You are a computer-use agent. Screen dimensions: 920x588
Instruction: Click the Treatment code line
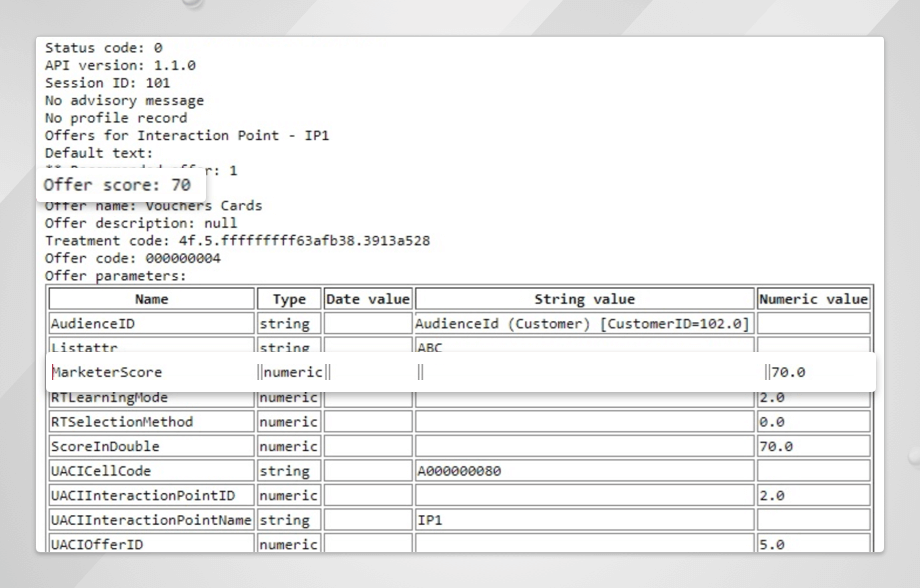[237, 241]
